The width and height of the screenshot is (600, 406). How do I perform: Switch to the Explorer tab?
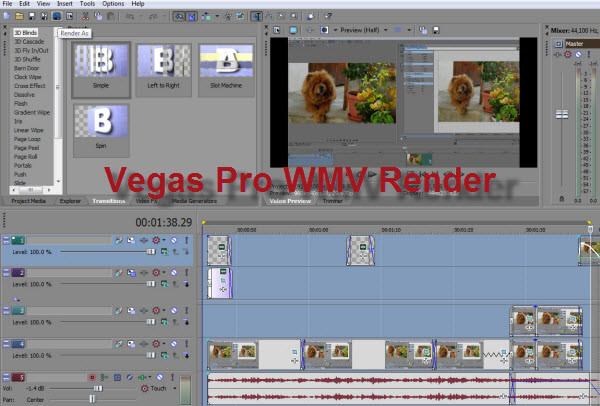(70, 201)
